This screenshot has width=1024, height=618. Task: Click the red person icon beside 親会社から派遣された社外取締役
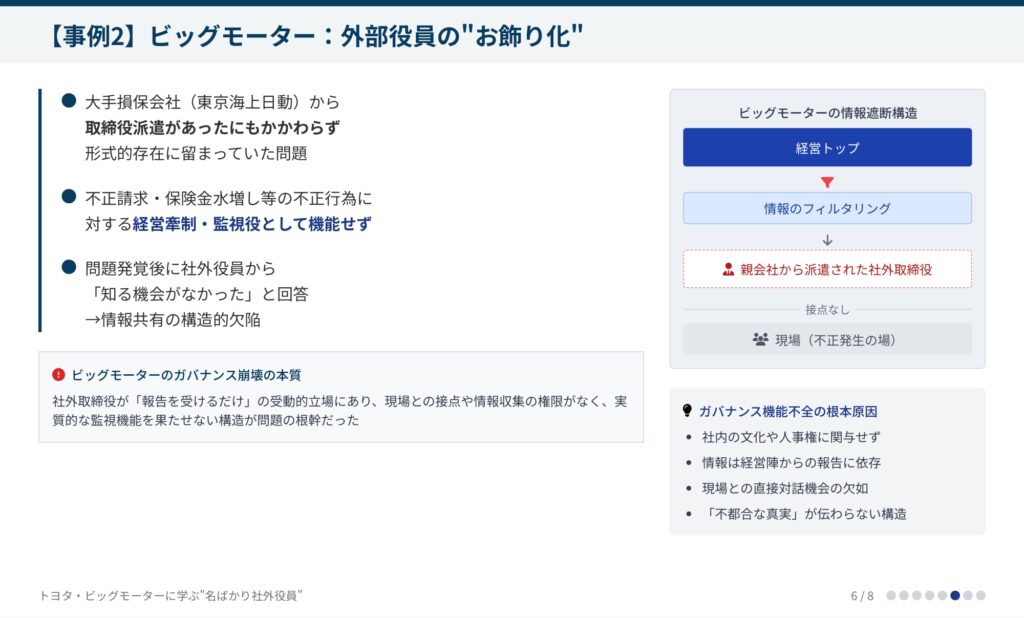728,269
